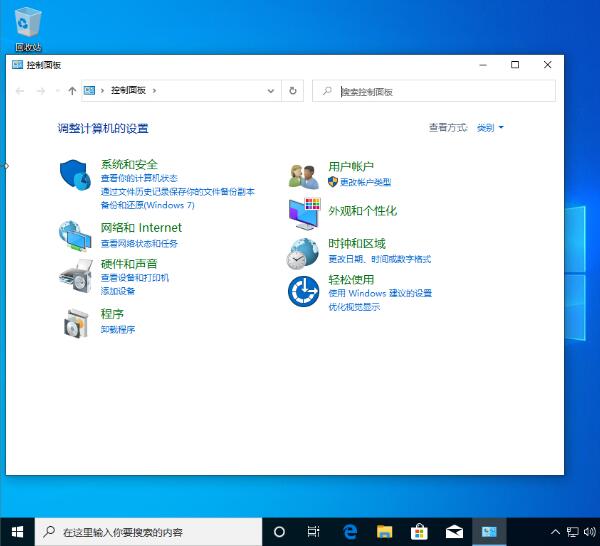Screen dimensions: 600x546
Task: Open Microsoft Store from taskbar
Action: [419, 532]
